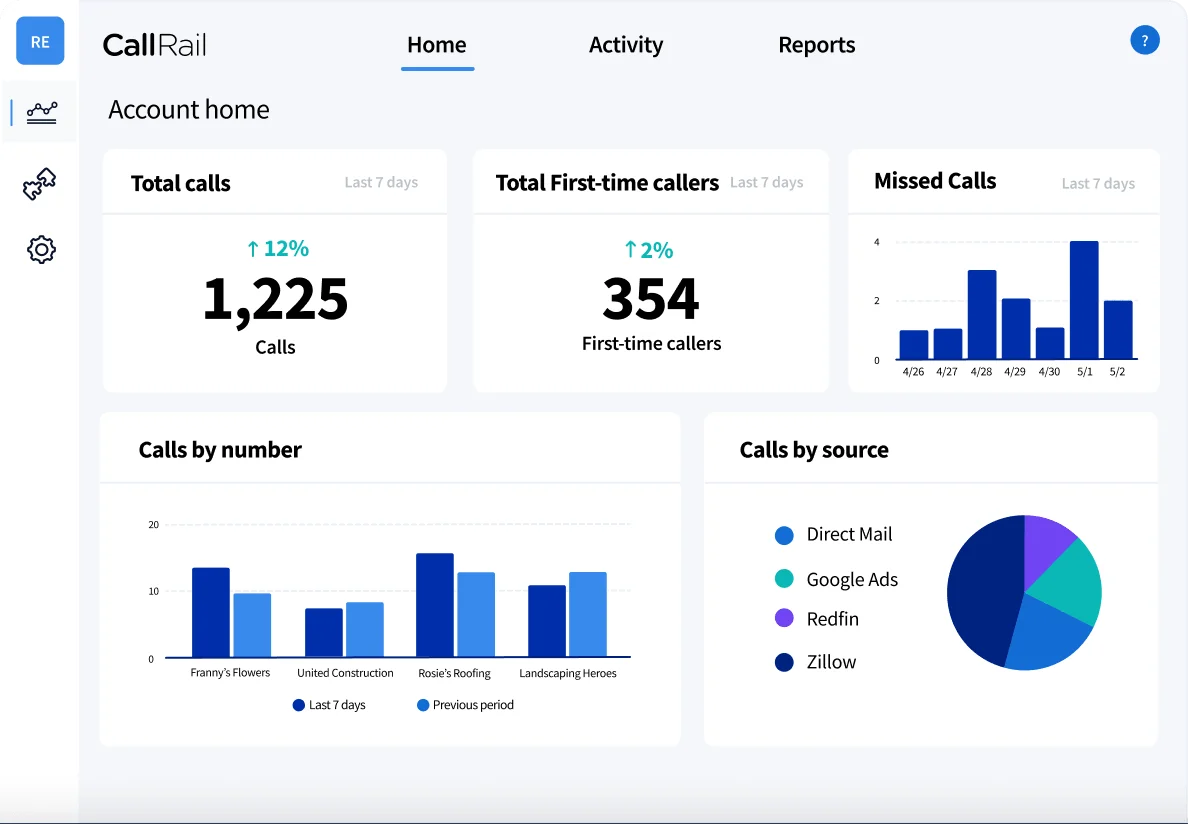Open the Total calls Last 7 days filter
Image resolution: width=1188 pixels, height=824 pixels.
coord(381,183)
